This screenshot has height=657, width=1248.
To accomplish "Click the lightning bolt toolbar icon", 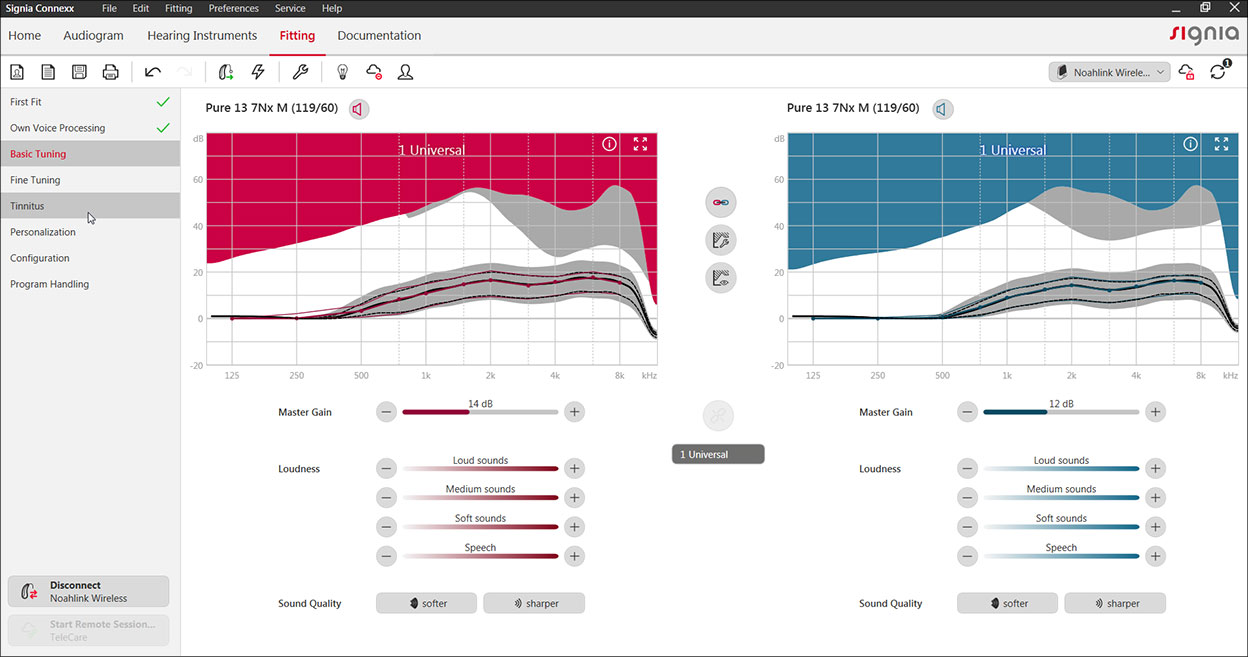I will pyautogui.click(x=258, y=72).
